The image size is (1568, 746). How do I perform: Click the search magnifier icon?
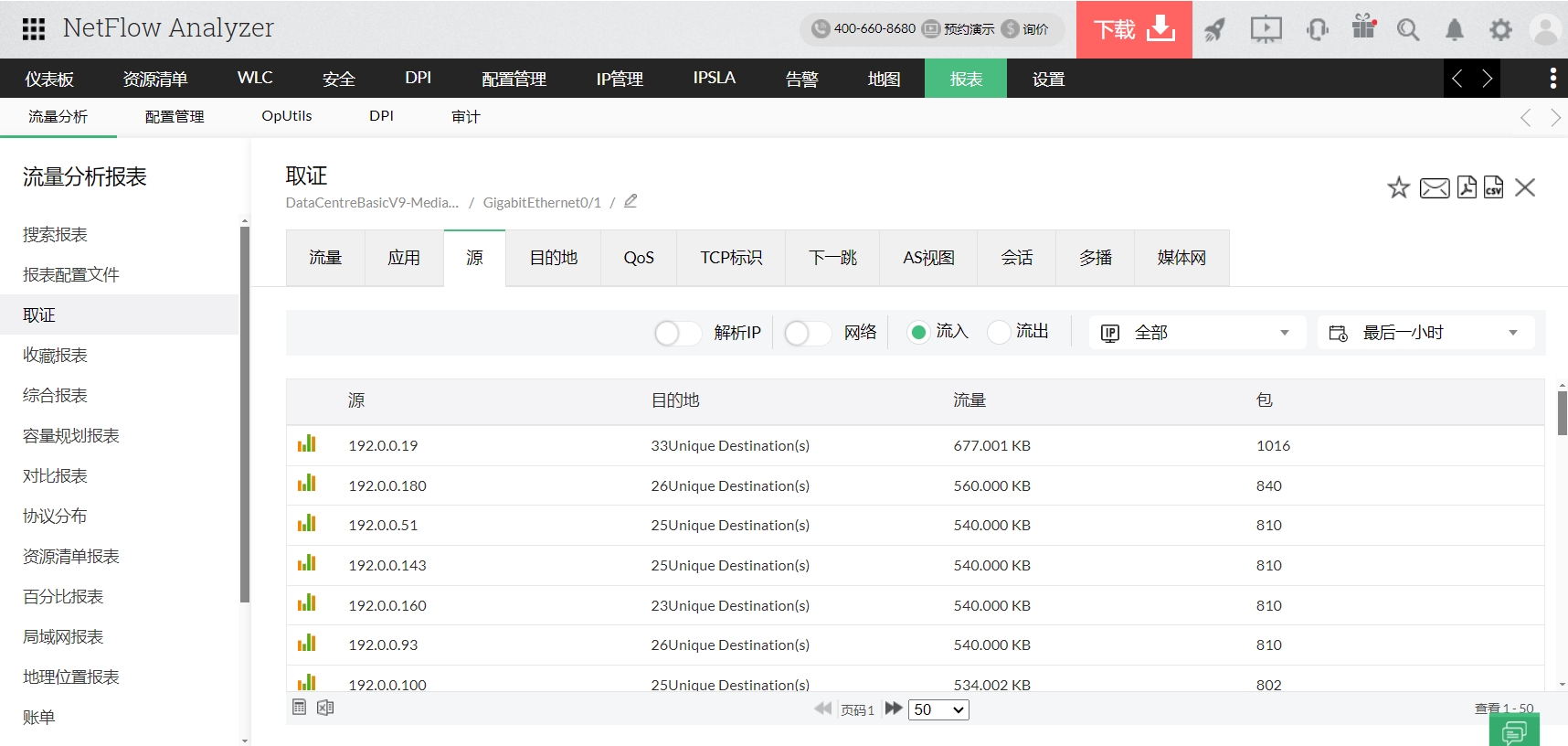point(1408,30)
